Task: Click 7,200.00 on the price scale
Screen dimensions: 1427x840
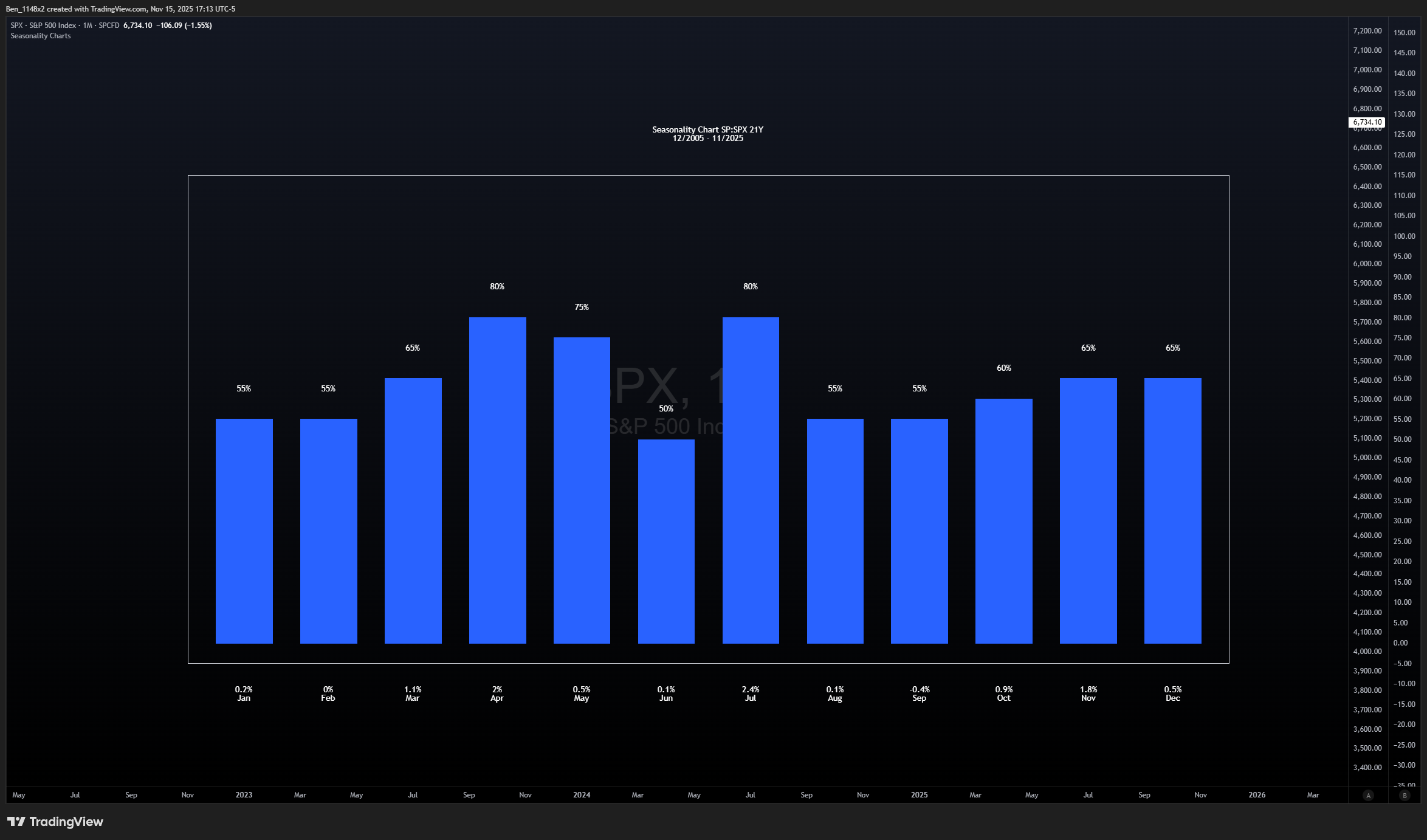Action: coord(1367,31)
